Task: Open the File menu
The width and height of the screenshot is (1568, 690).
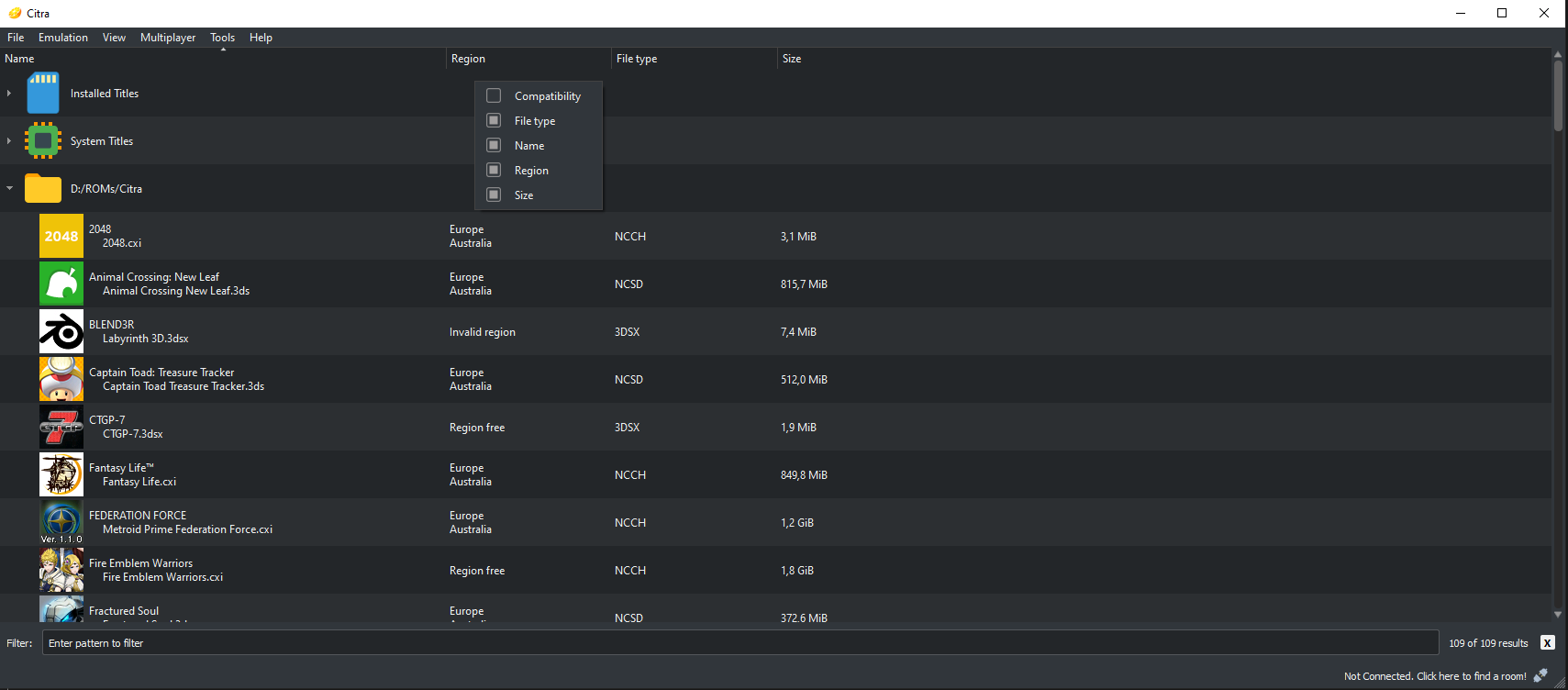Action: tap(16, 38)
